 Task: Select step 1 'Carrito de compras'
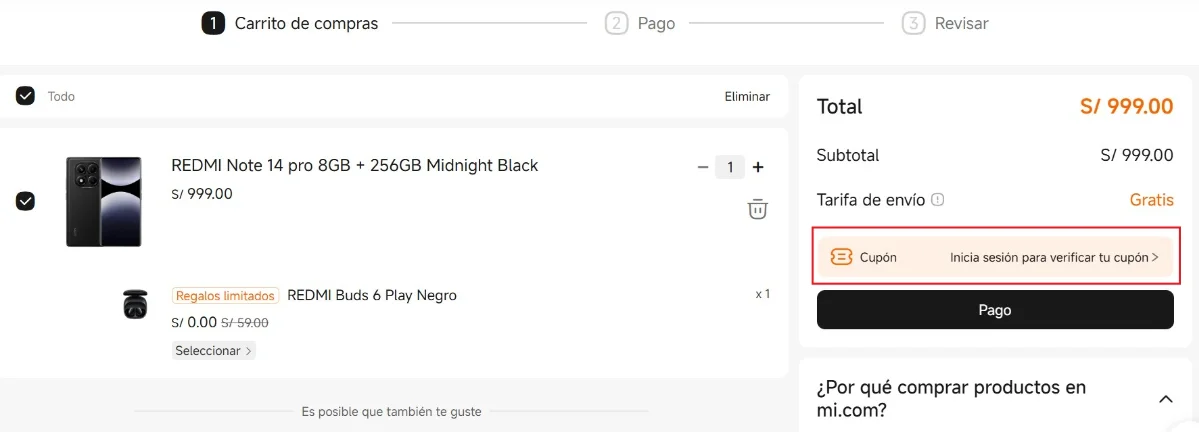(290, 23)
